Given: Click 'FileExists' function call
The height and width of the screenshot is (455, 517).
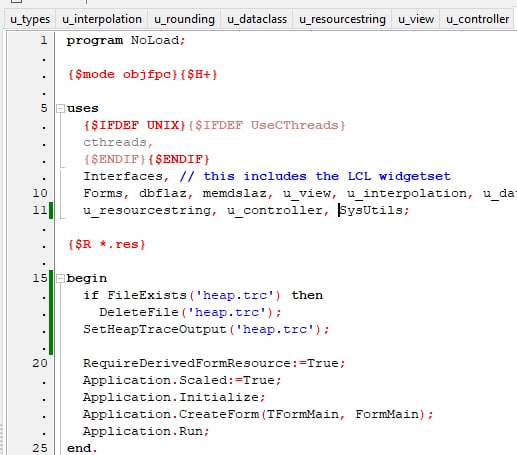Looking at the screenshot, I should click(x=147, y=295).
